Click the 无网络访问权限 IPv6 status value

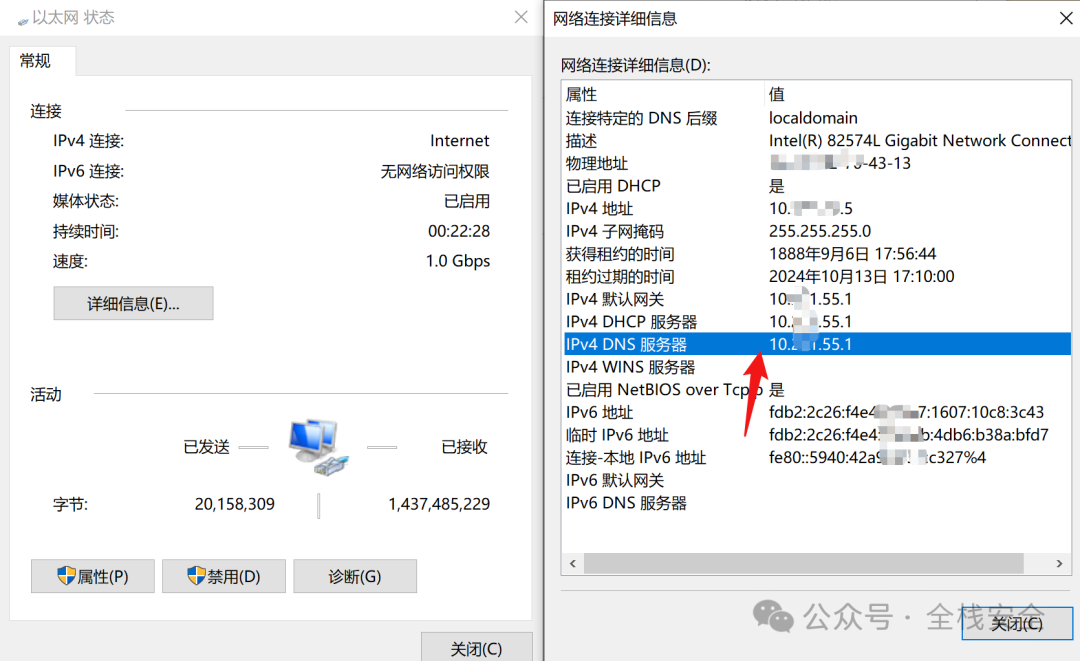tap(435, 171)
